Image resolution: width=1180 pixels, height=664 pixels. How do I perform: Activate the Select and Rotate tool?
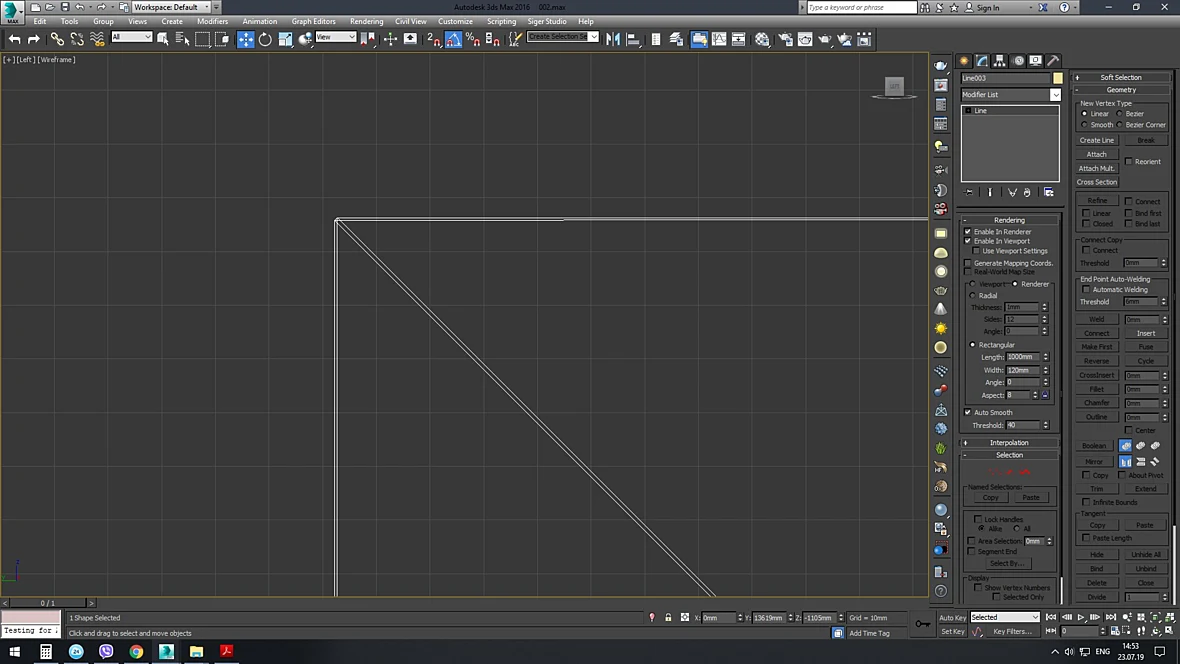point(265,39)
